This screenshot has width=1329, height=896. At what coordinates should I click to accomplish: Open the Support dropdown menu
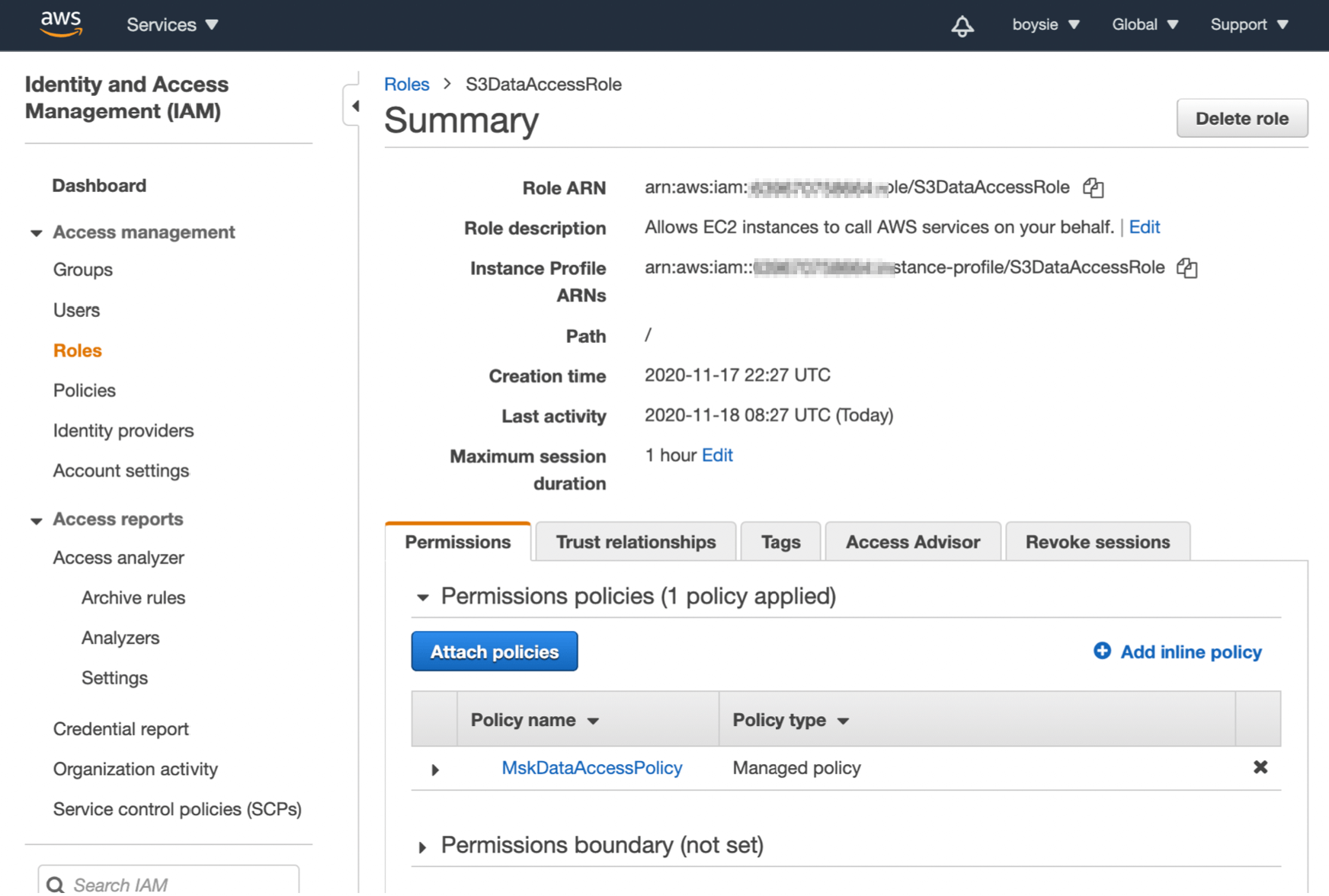pyautogui.click(x=1249, y=24)
